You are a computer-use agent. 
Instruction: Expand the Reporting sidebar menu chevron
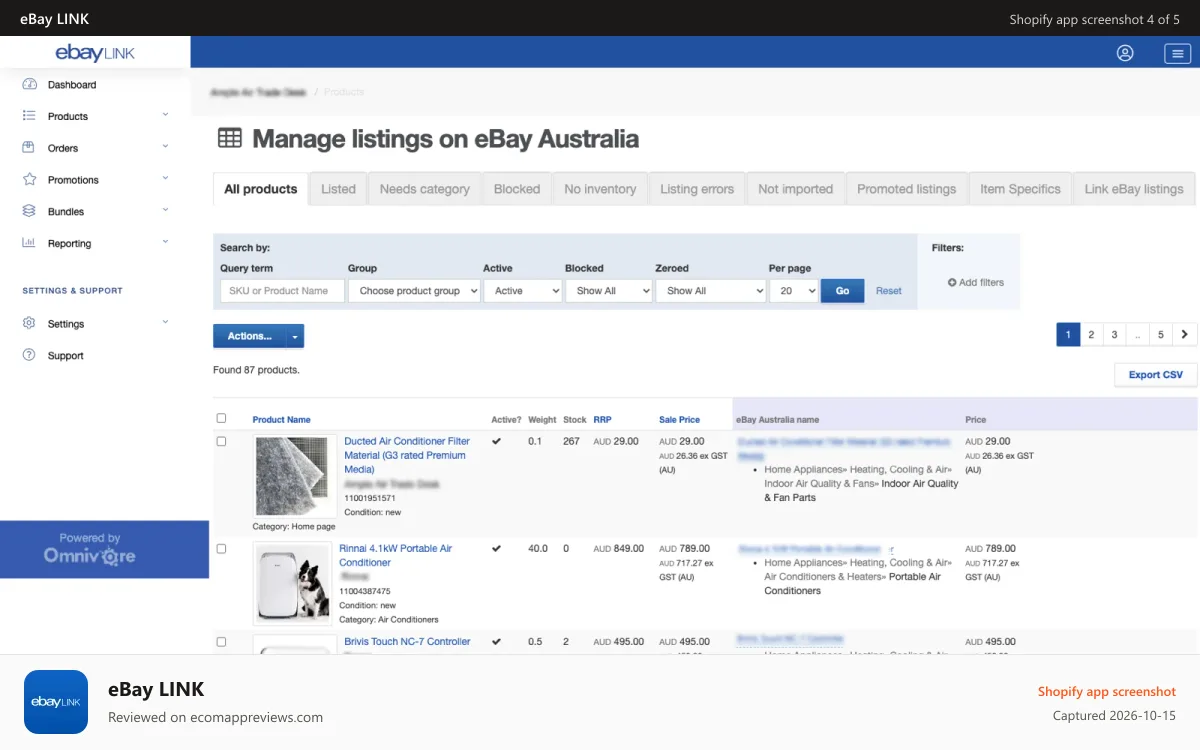166,242
